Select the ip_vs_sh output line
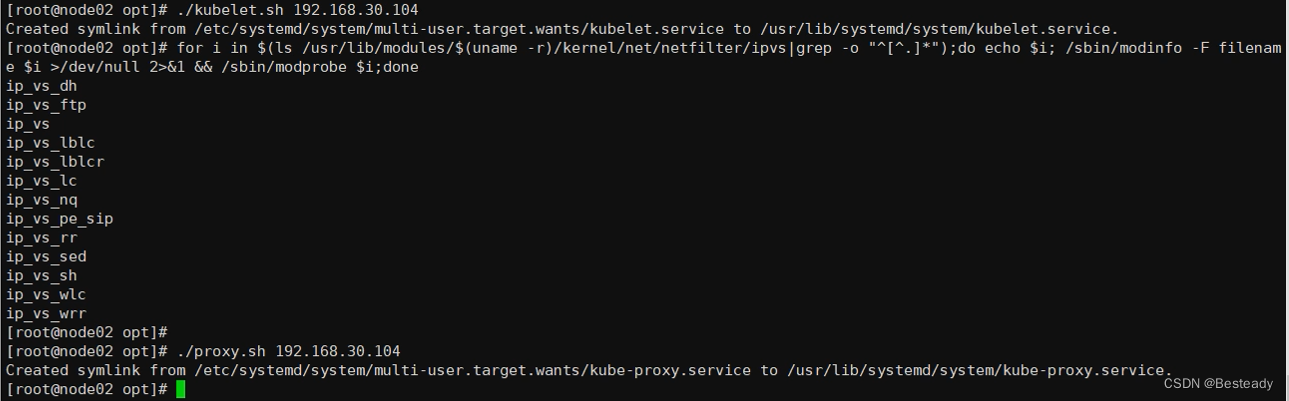The height and width of the screenshot is (401, 1289). point(41,276)
